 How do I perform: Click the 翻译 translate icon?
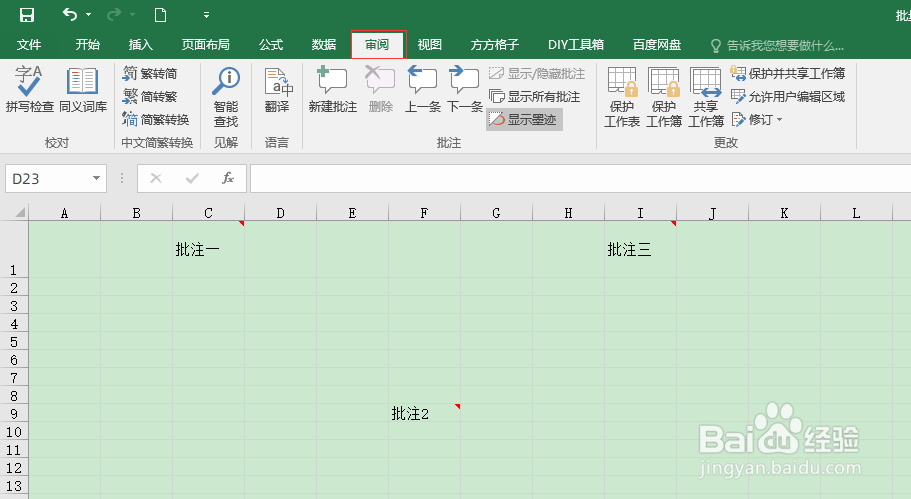(277, 90)
